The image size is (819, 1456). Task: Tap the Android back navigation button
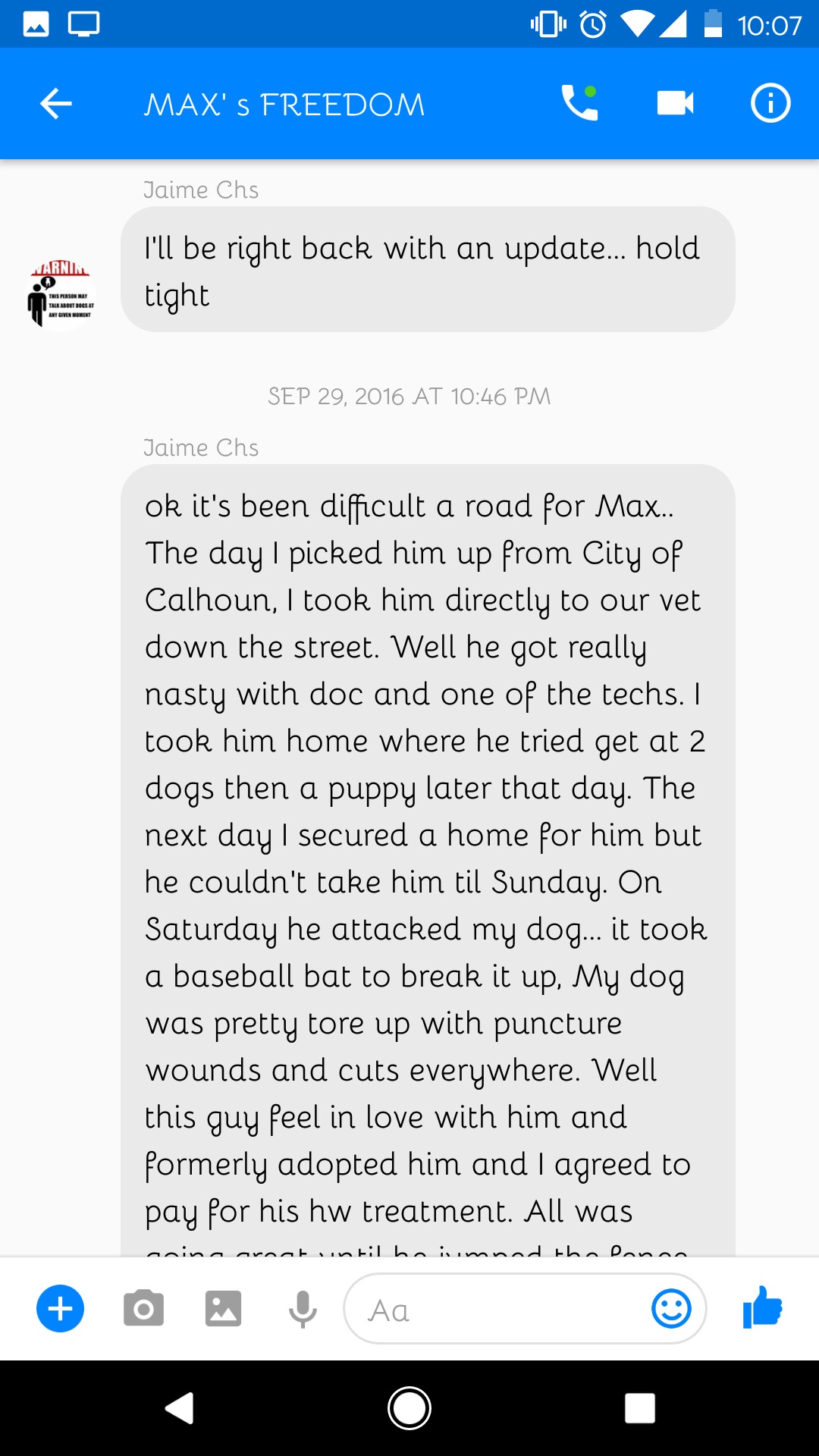coord(180,1408)
